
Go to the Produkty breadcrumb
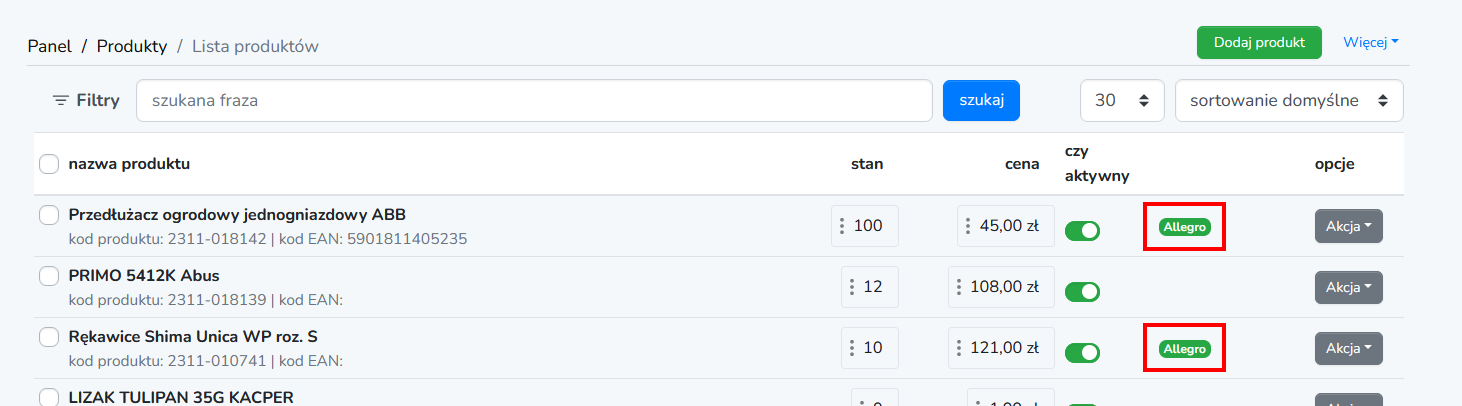[132, 46]
